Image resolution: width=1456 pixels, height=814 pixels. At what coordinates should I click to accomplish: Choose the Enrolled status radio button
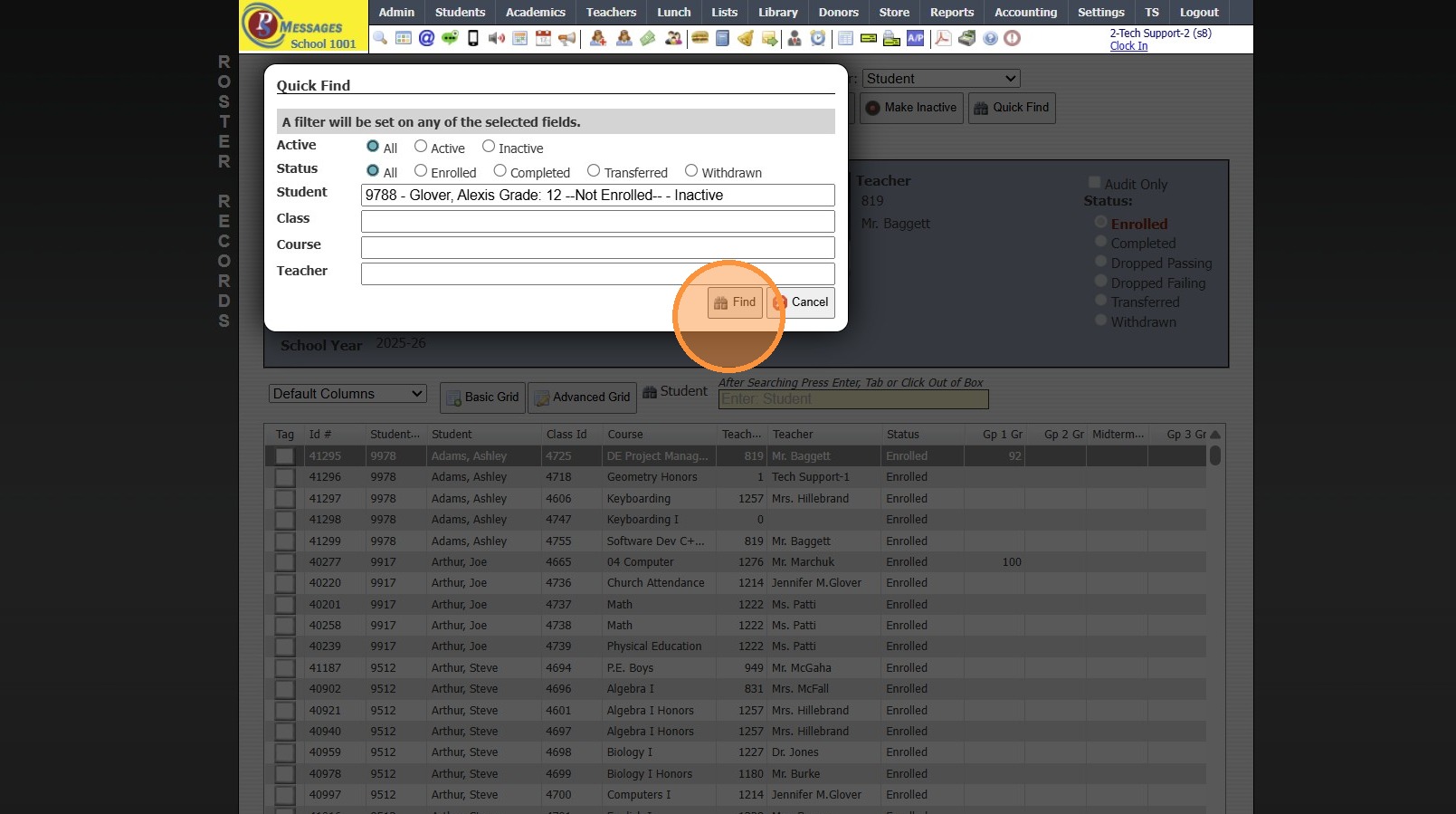tap(421, 171)
